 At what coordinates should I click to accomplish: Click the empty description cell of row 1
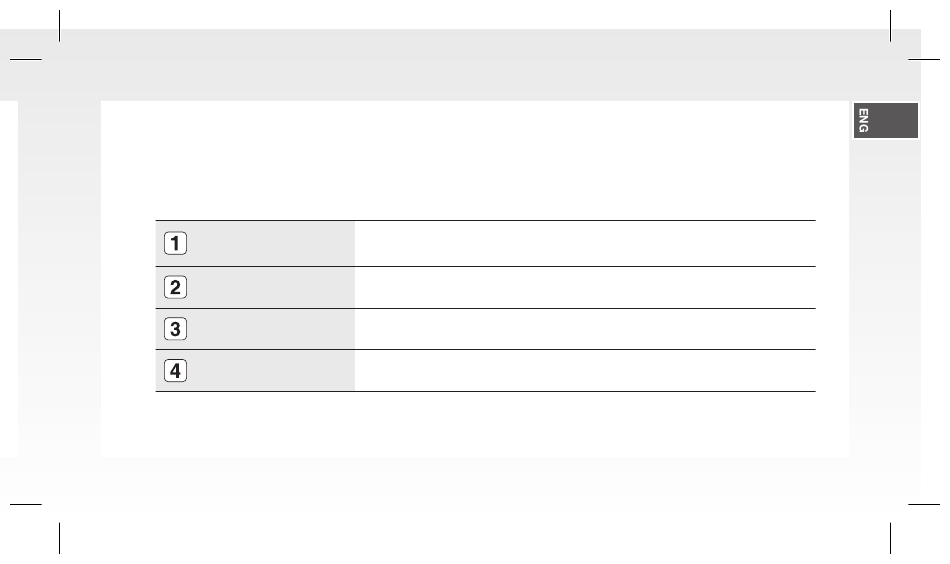point(585,244)
